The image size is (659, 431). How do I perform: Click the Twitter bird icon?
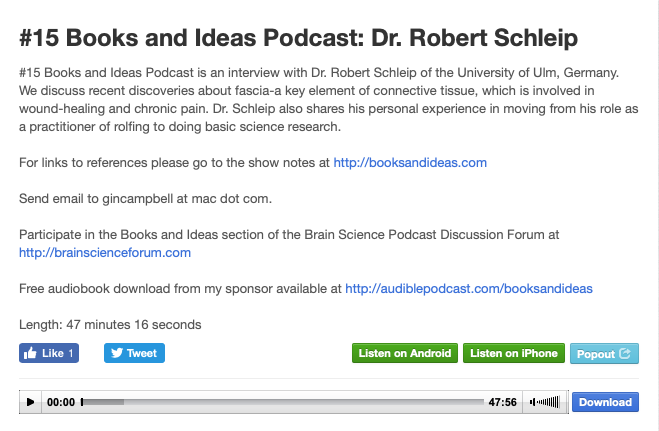click(x=117, y=353)
